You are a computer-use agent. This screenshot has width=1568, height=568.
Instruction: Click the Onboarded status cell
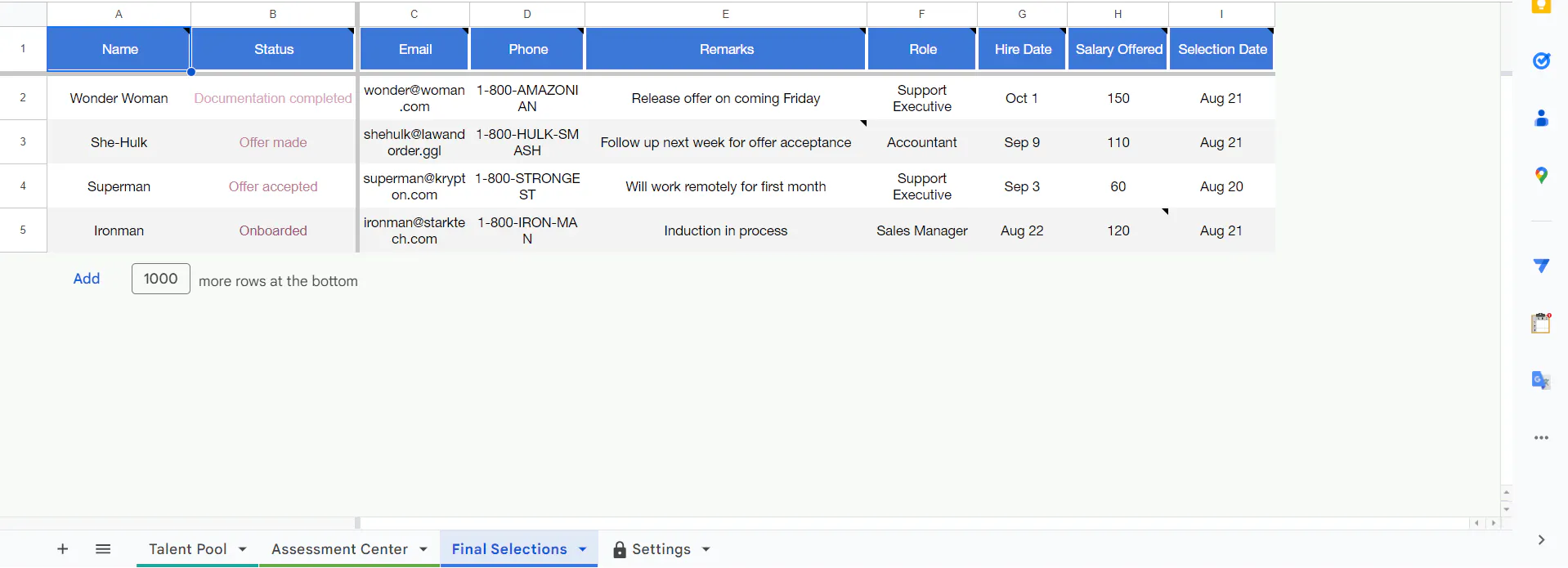click(x=273, y=230)
